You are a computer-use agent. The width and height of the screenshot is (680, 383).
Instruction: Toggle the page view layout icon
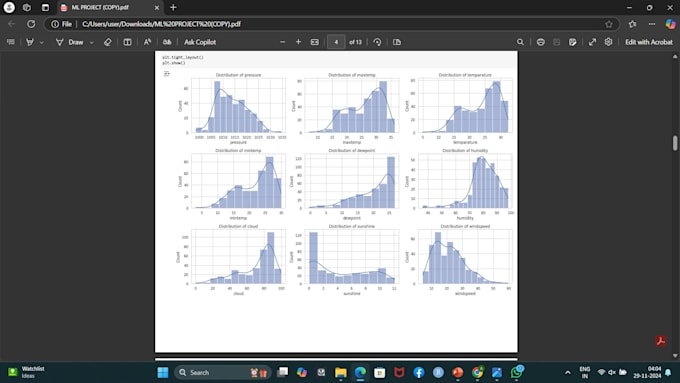tap(128, 42)
